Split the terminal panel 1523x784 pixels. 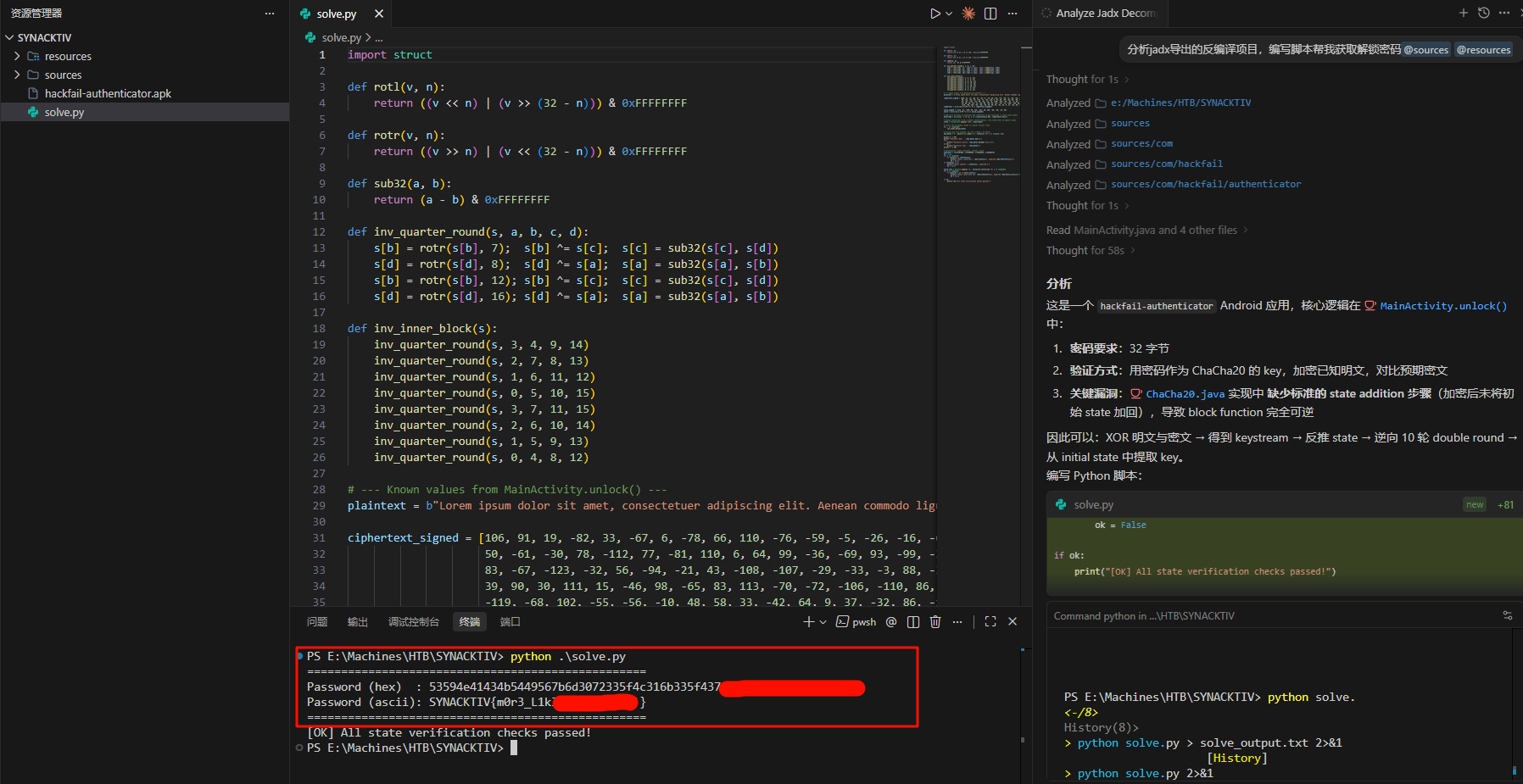[x=913, y=622]
